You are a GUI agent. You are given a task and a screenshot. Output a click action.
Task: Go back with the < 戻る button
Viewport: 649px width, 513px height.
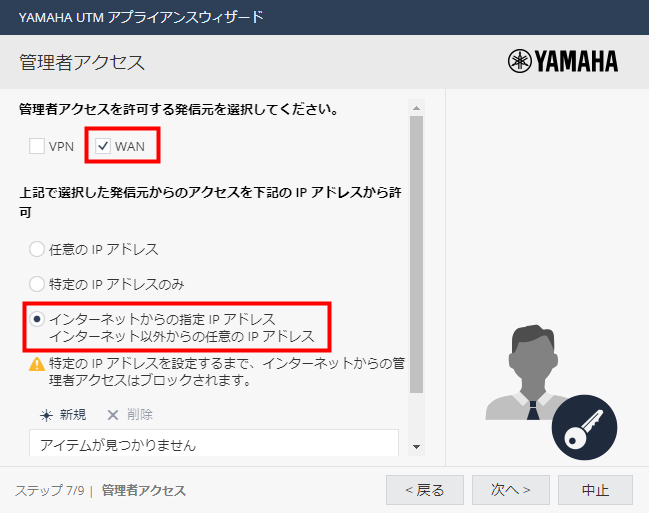(424, 490)
